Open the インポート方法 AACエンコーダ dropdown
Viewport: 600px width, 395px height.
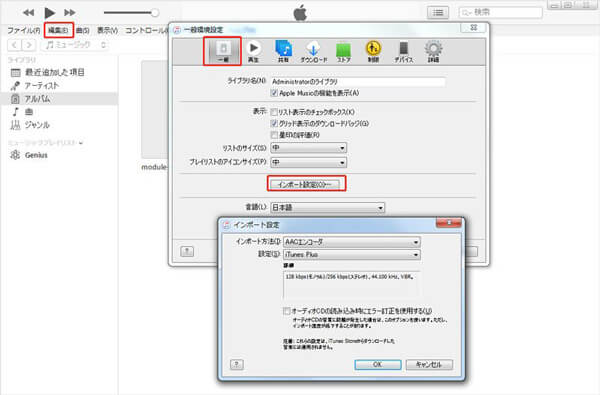pyautogui.click(x=352, y=242)
